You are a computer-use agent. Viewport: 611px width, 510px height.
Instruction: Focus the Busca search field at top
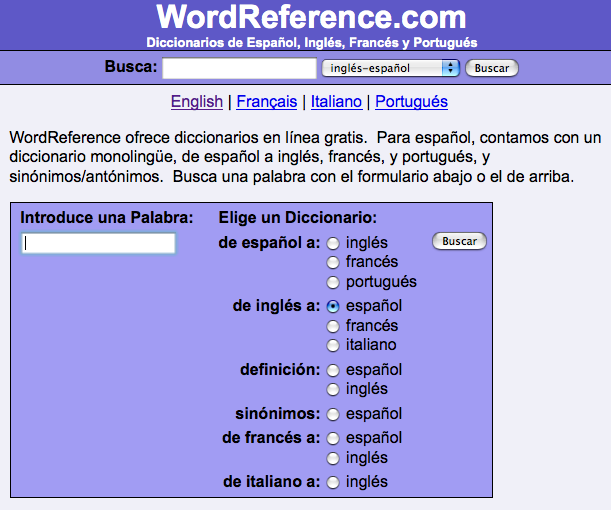click(x=239, y=68)
